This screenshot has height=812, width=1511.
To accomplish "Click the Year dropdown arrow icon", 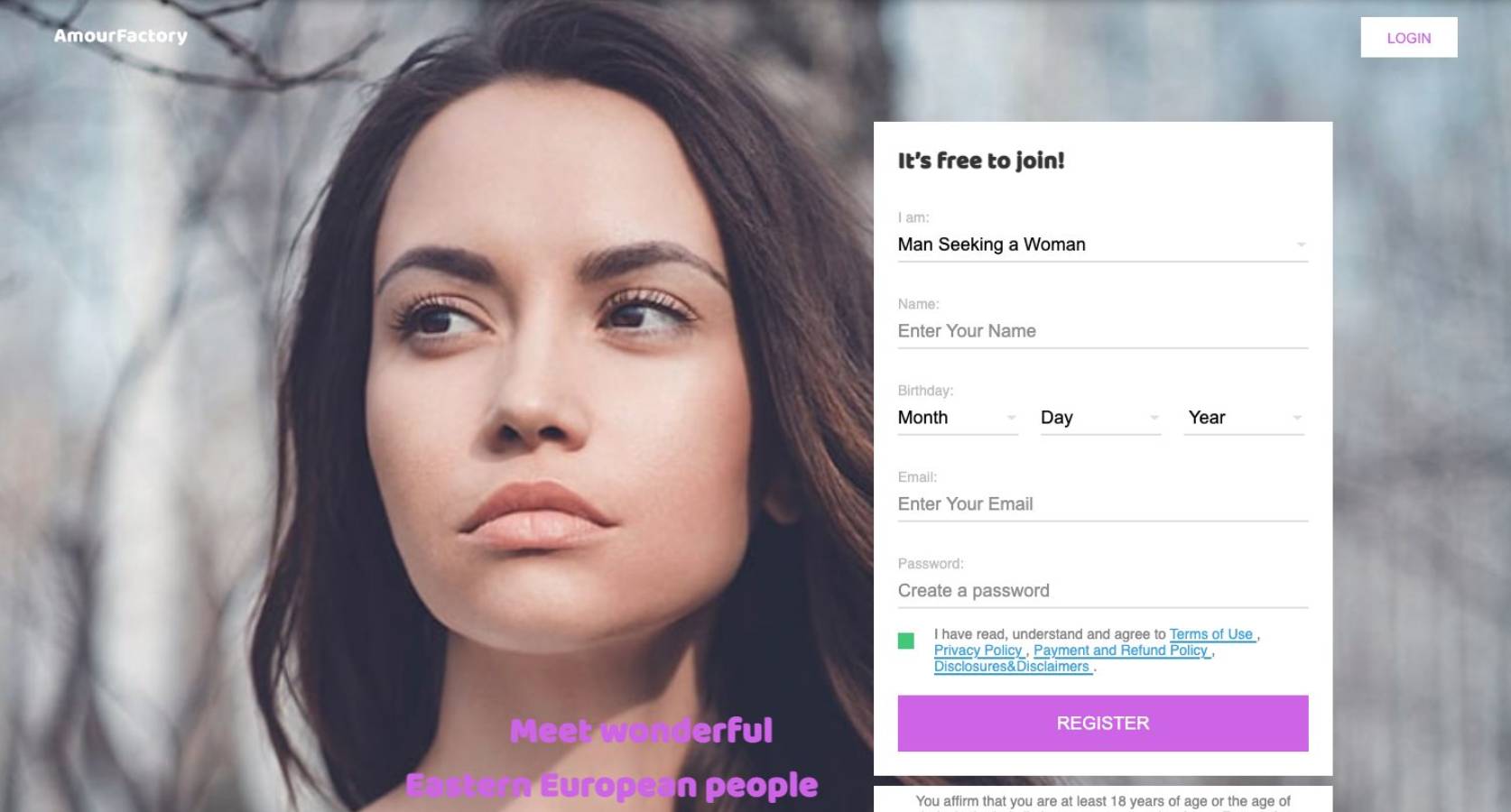I will [x=1297, y=418].
